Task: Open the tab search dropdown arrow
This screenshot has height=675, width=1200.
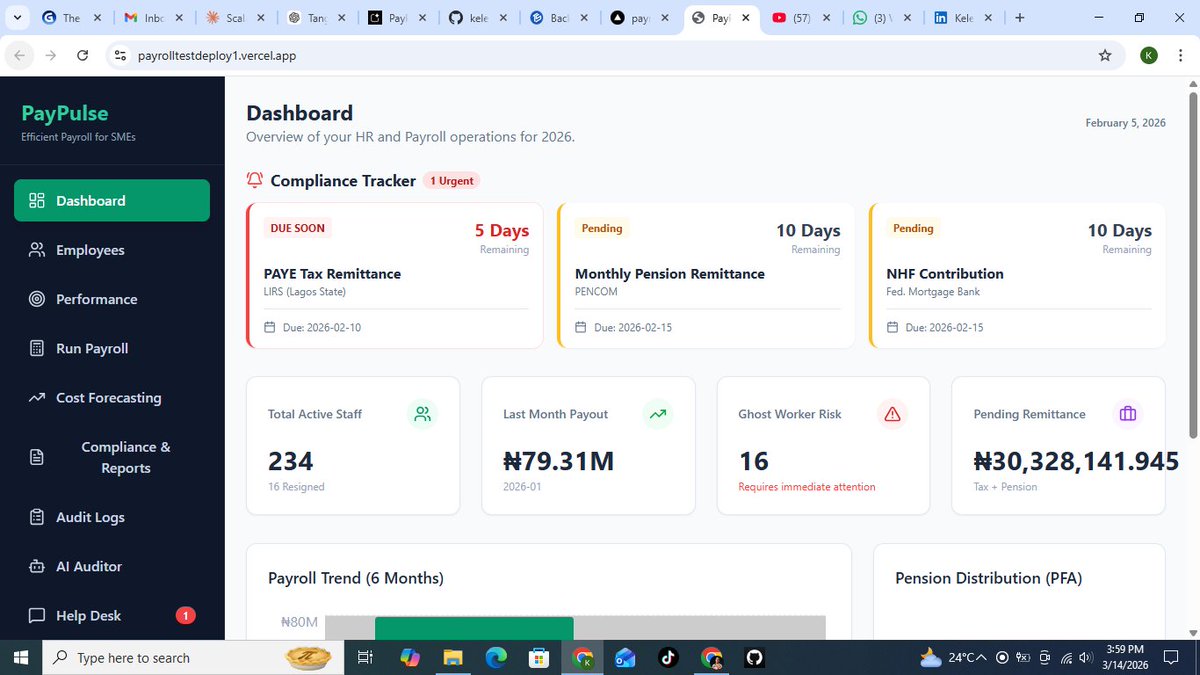Action: pyautogui.click(x=18, y=18)
